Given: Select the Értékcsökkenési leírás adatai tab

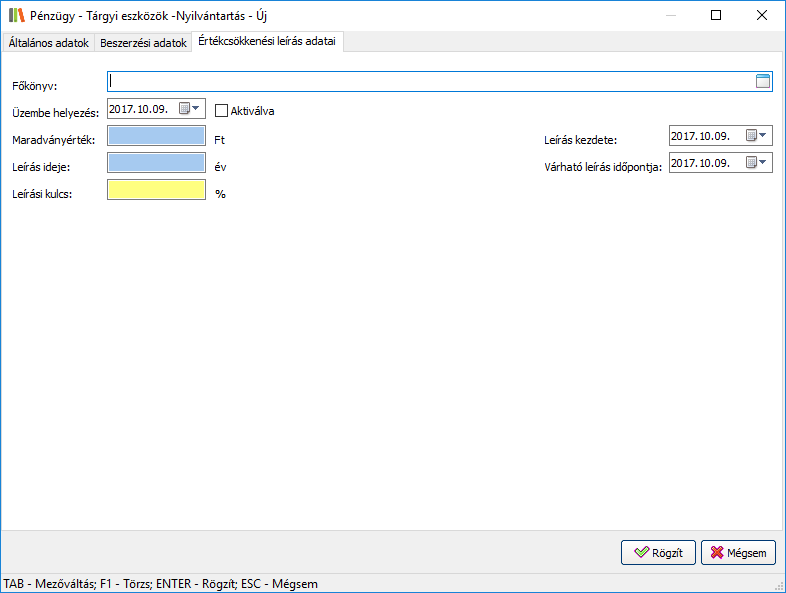Looking at the screenshot, I should 267,42.
